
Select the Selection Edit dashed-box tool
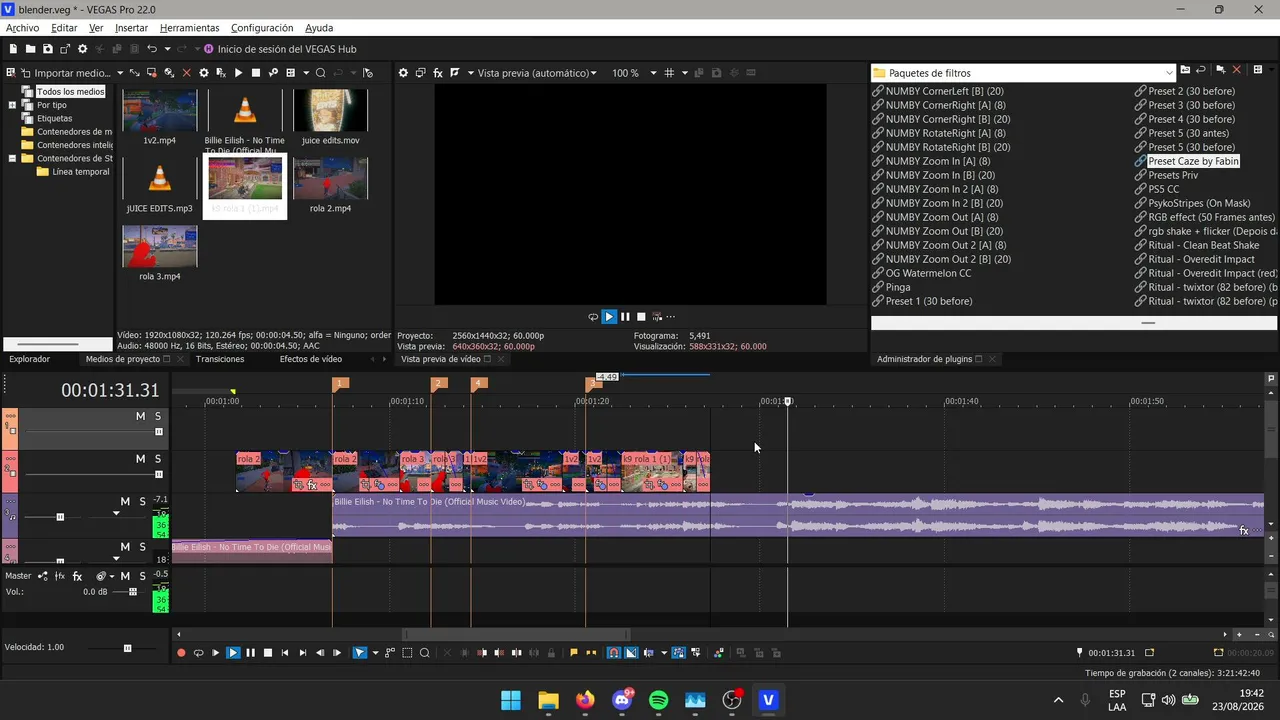pyautogui.click(x=407, y=653)
